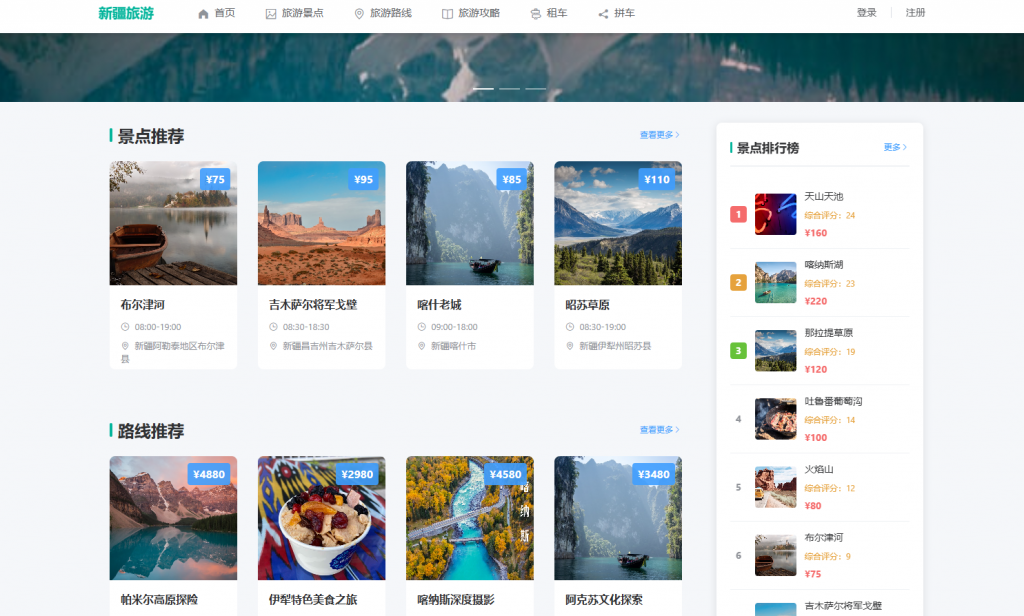Viewport: 1024px width, 616px height.
Task: Click the ¥95 price tag badge
Action: pos(363,179)
